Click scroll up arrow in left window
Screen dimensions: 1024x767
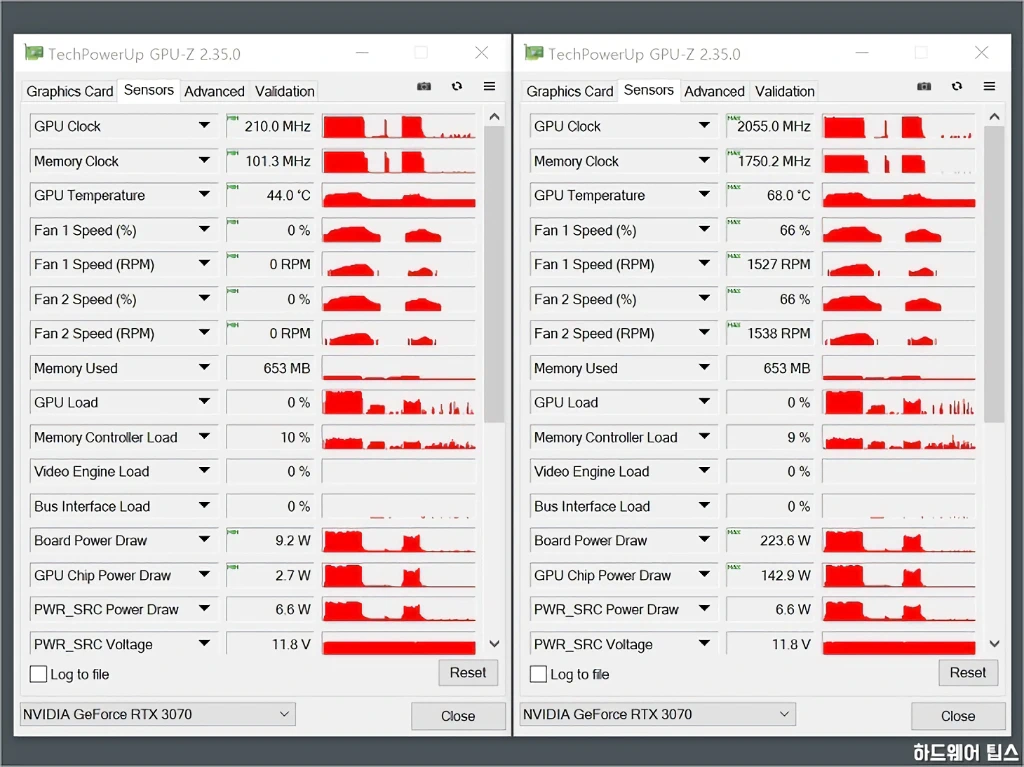494,117
